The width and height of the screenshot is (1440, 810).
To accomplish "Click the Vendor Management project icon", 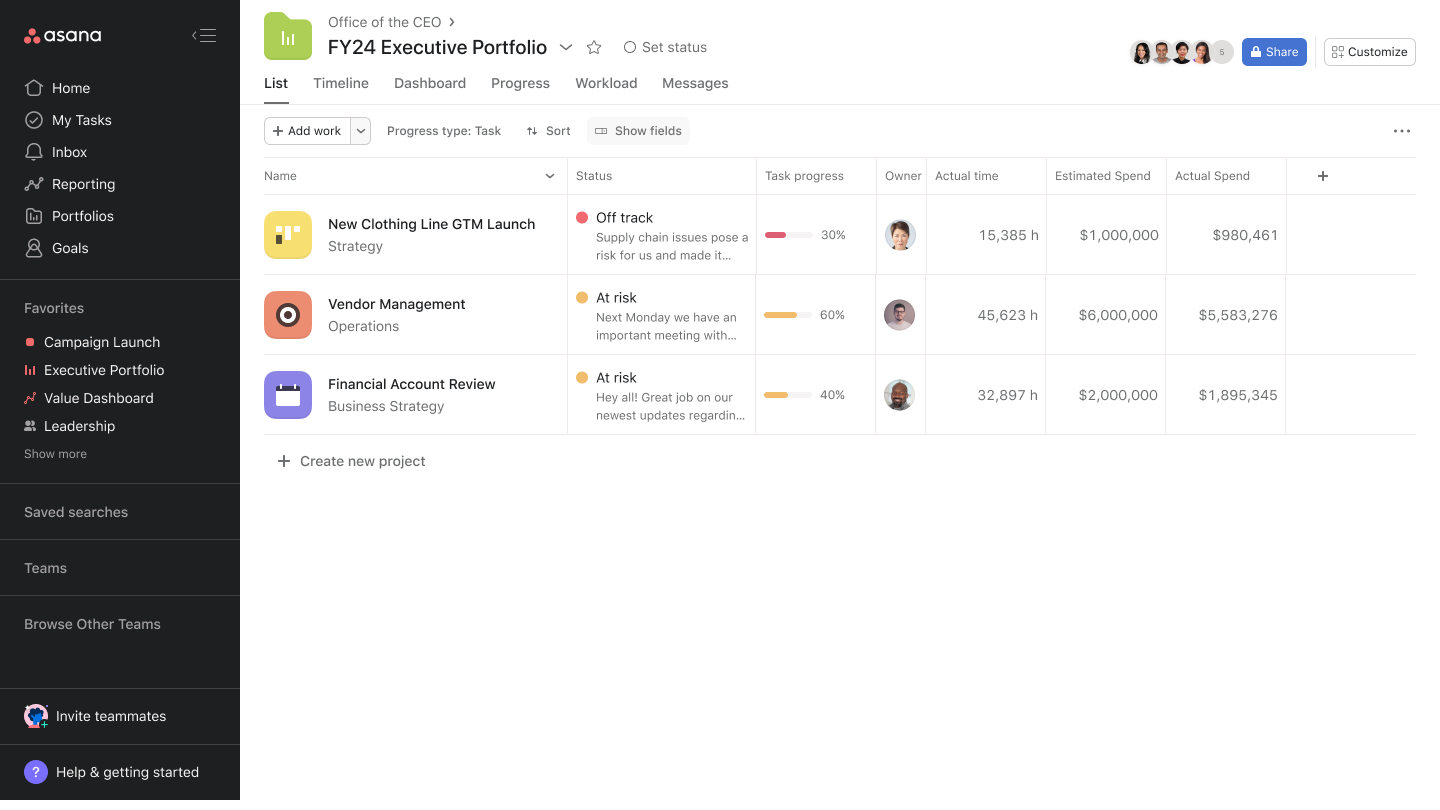I will point(288,315).
